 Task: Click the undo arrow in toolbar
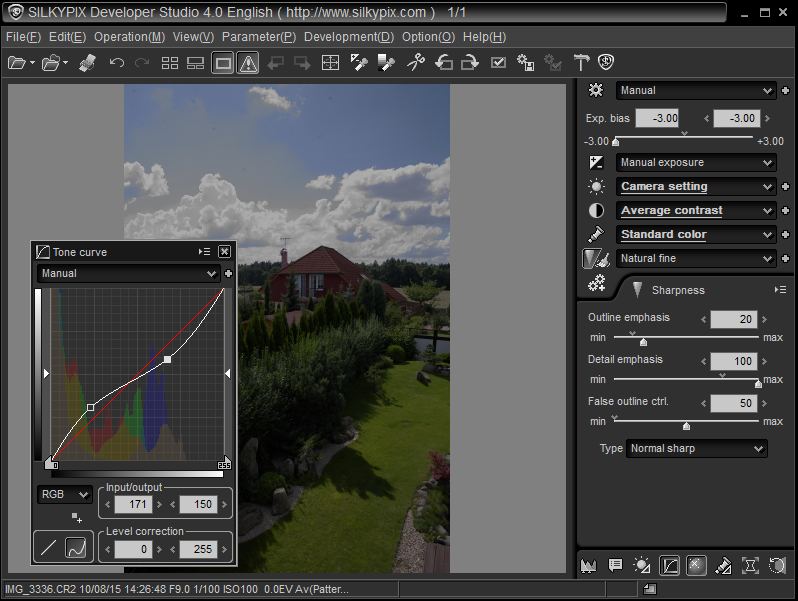pyautogui.click(x=117, y=63)
